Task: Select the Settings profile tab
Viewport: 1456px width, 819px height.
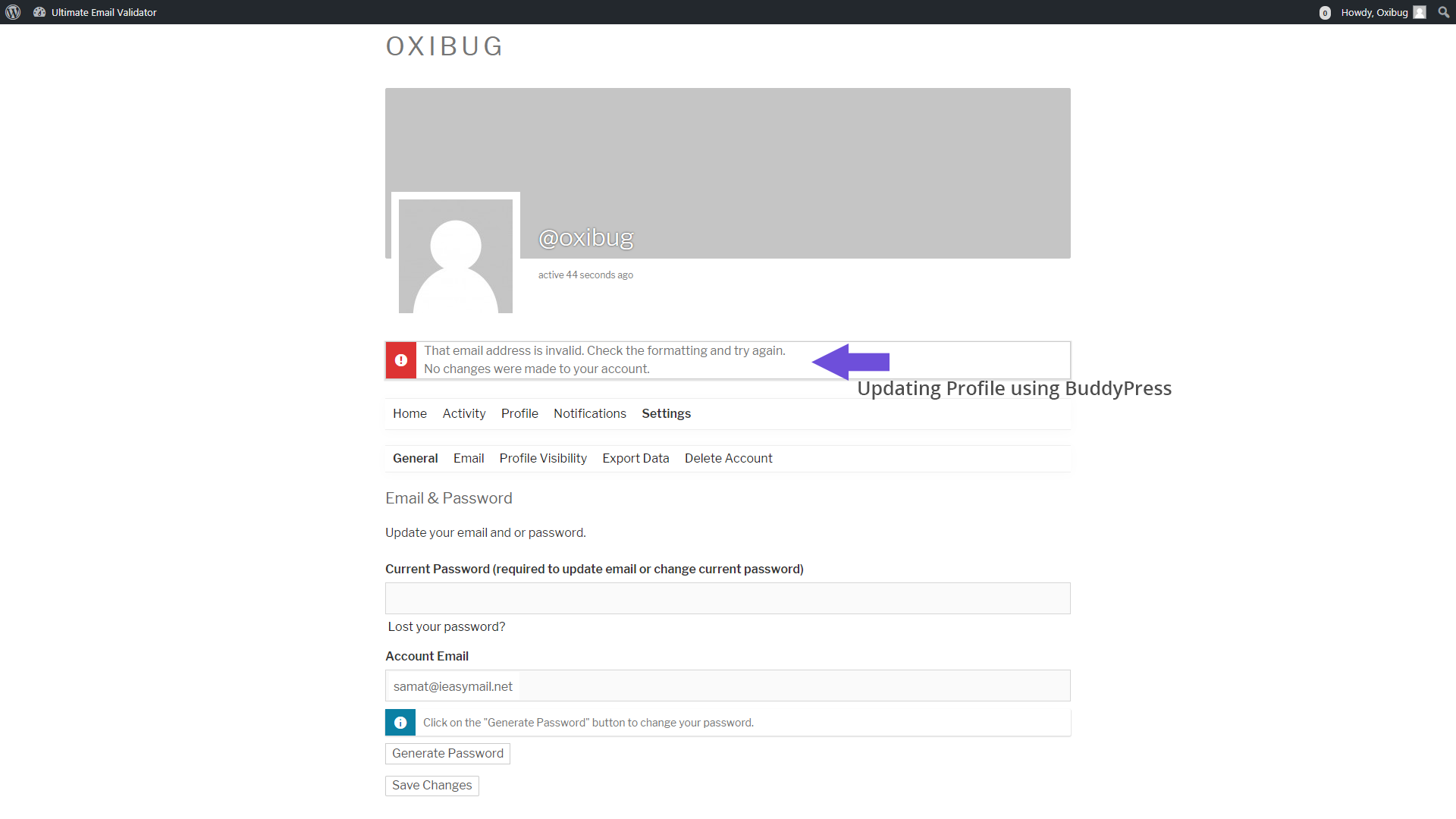Action: pos(666,413)
